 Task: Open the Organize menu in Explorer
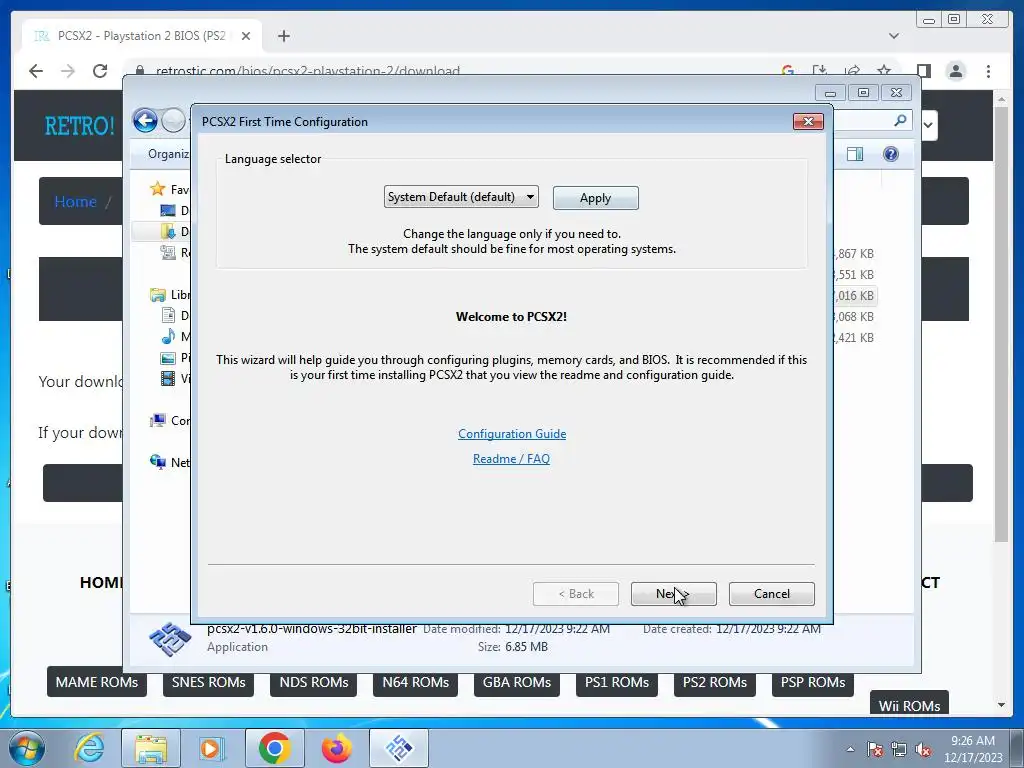click(x=168, y=153)
